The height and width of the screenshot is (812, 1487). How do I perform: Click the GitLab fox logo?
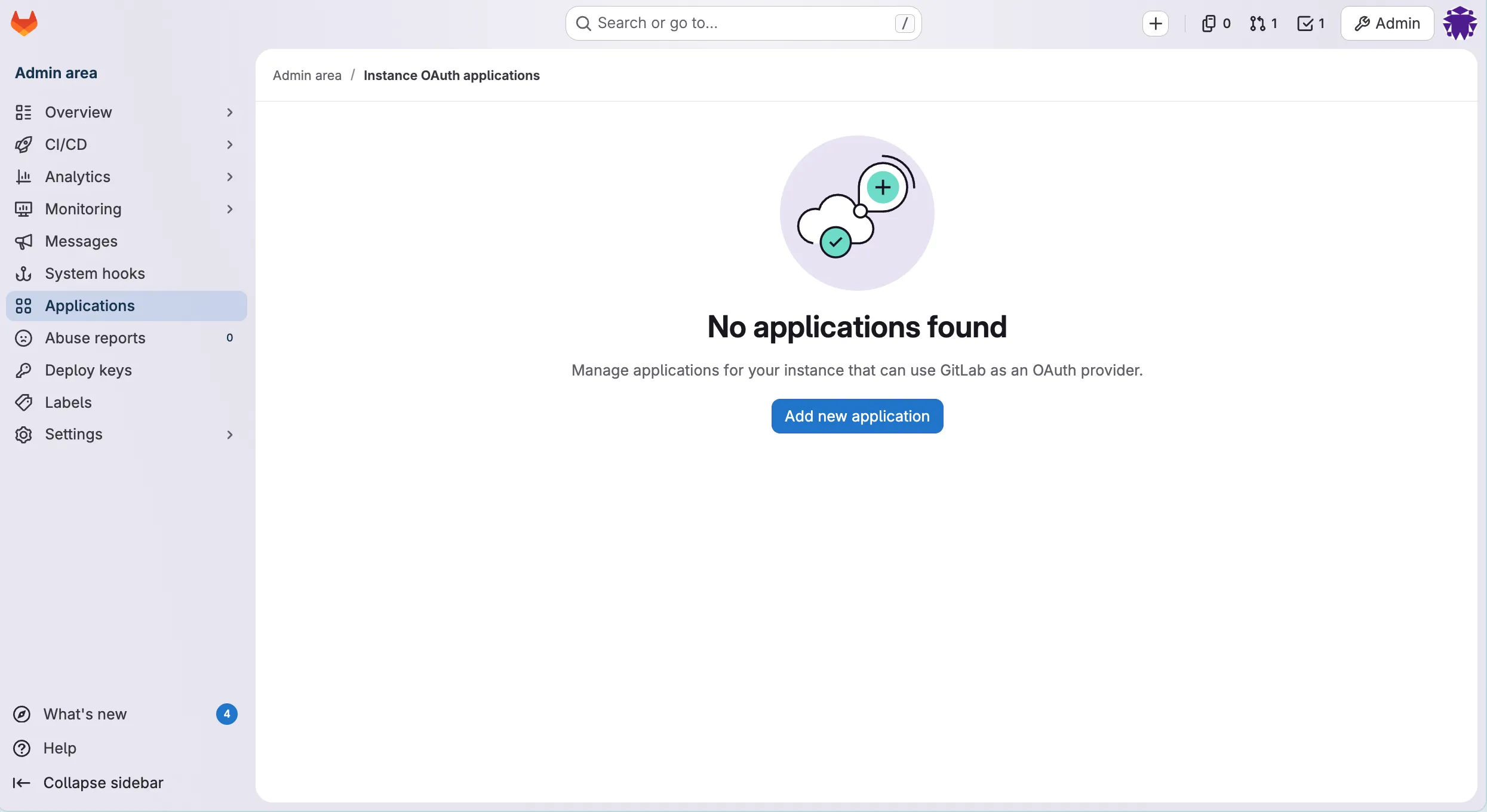click(24, 23)
